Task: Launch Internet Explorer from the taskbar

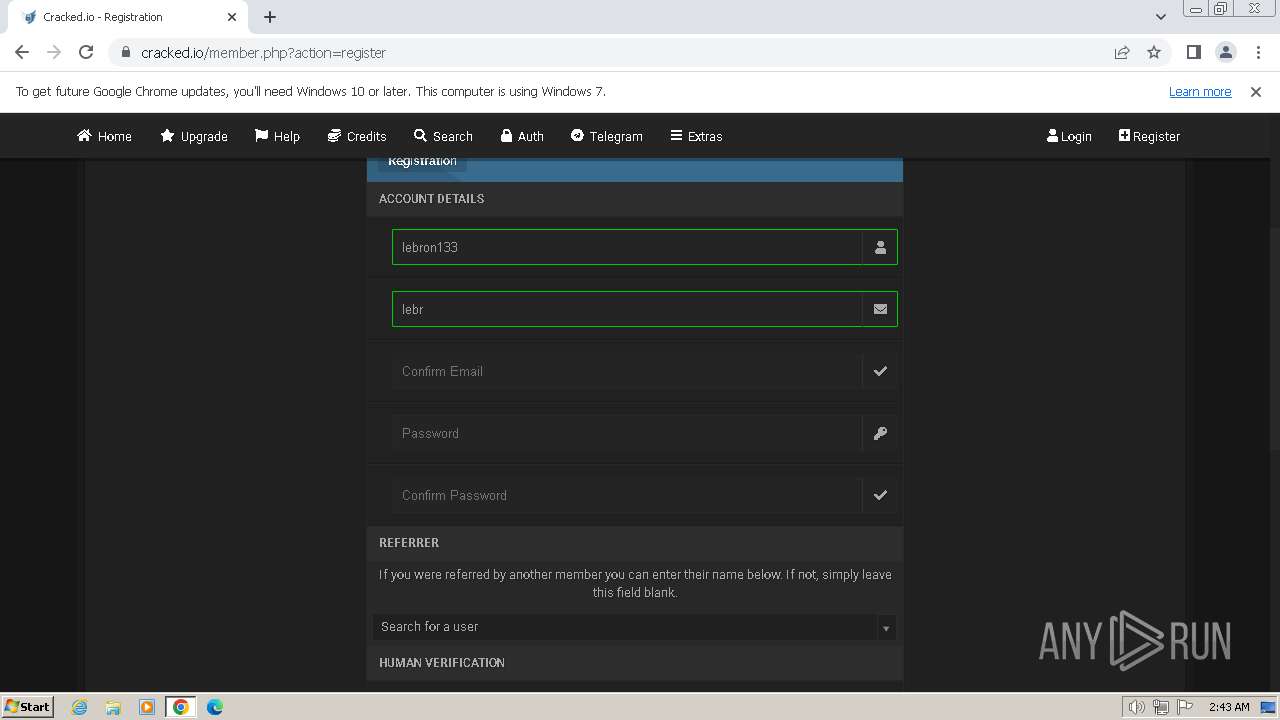Action: (x=79, y=707)
